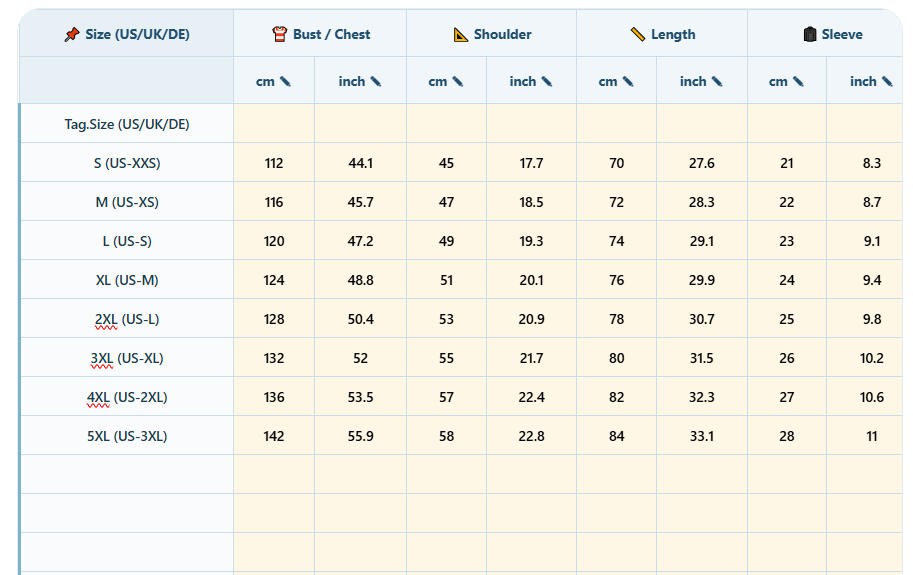Image resolution: width=913 pixels, height=575 pixels.
Task: Click pencil icon on Length inch column
Action: [x=717, y=81]
